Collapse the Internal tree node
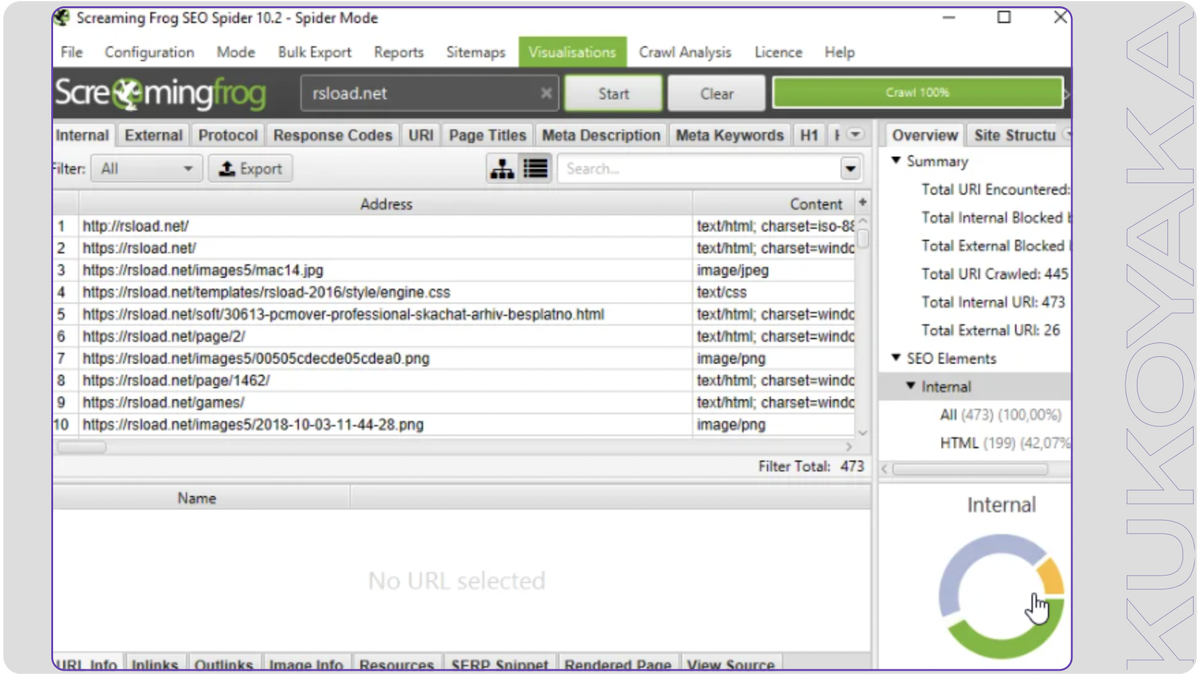 tap(911, 386)
